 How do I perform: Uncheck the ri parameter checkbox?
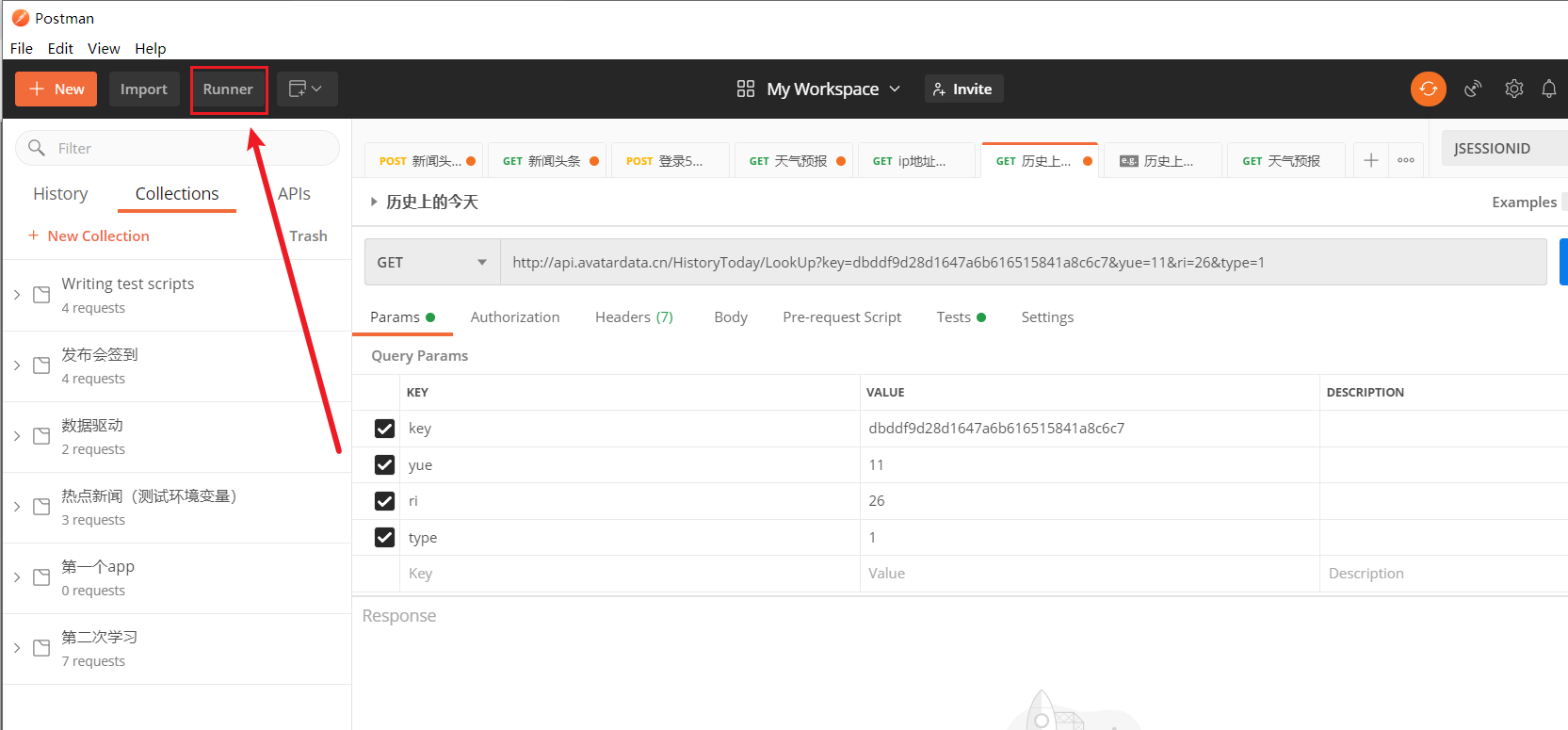click(384, 501)
